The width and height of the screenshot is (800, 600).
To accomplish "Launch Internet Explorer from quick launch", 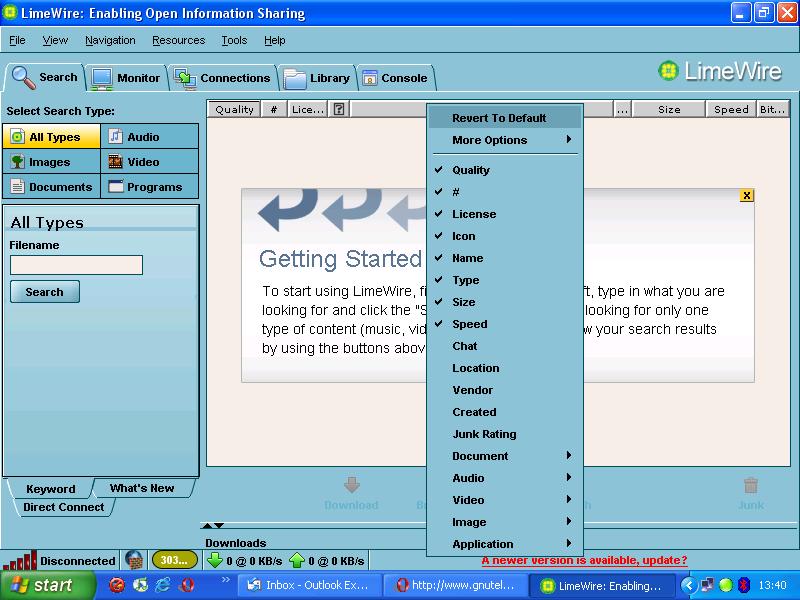I will (163, 585).
